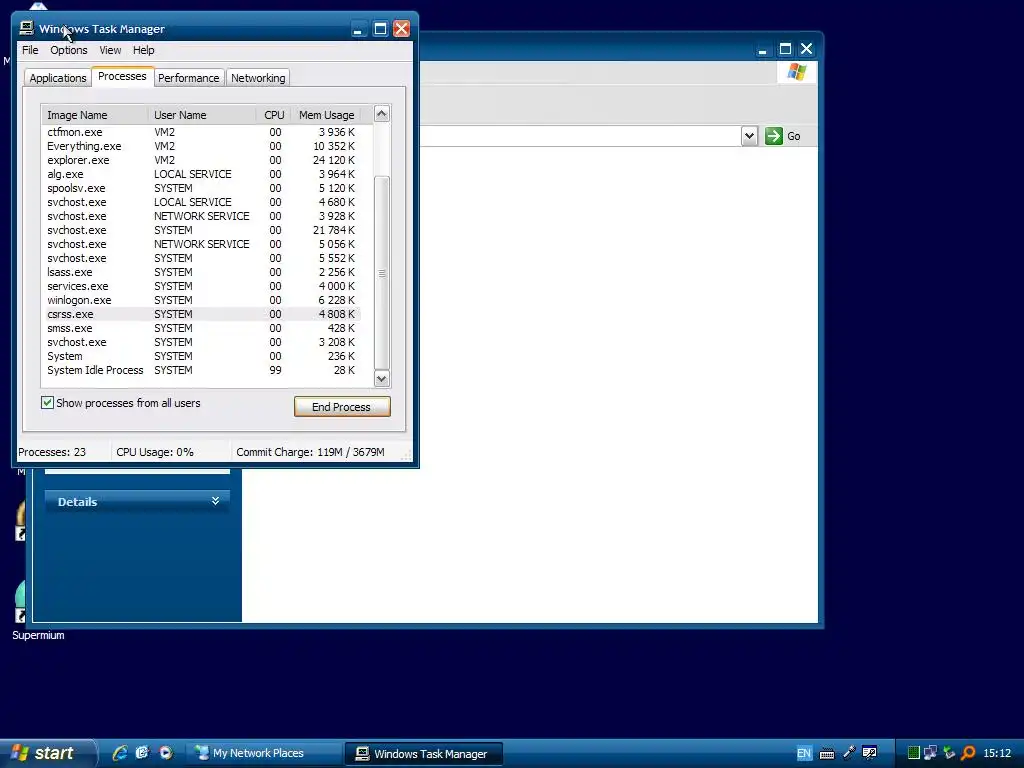The image size is (1024, 768).
Task: Click the End Process button
Action: (x=342, y=406)
